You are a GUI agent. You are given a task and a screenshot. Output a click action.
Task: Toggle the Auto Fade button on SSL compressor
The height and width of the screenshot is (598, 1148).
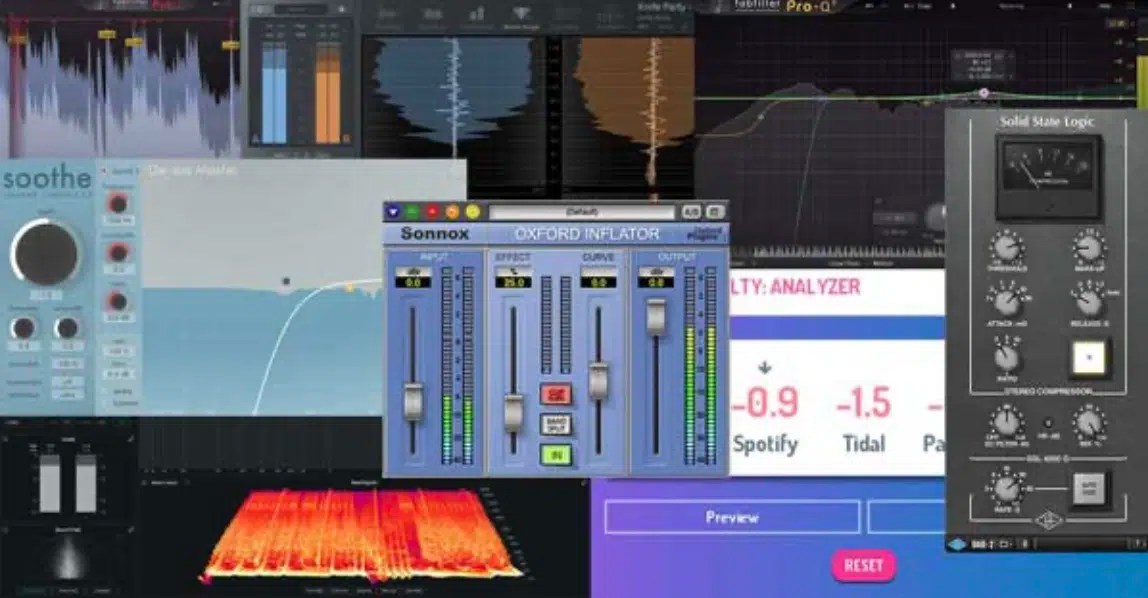(x=1089, y=490)
